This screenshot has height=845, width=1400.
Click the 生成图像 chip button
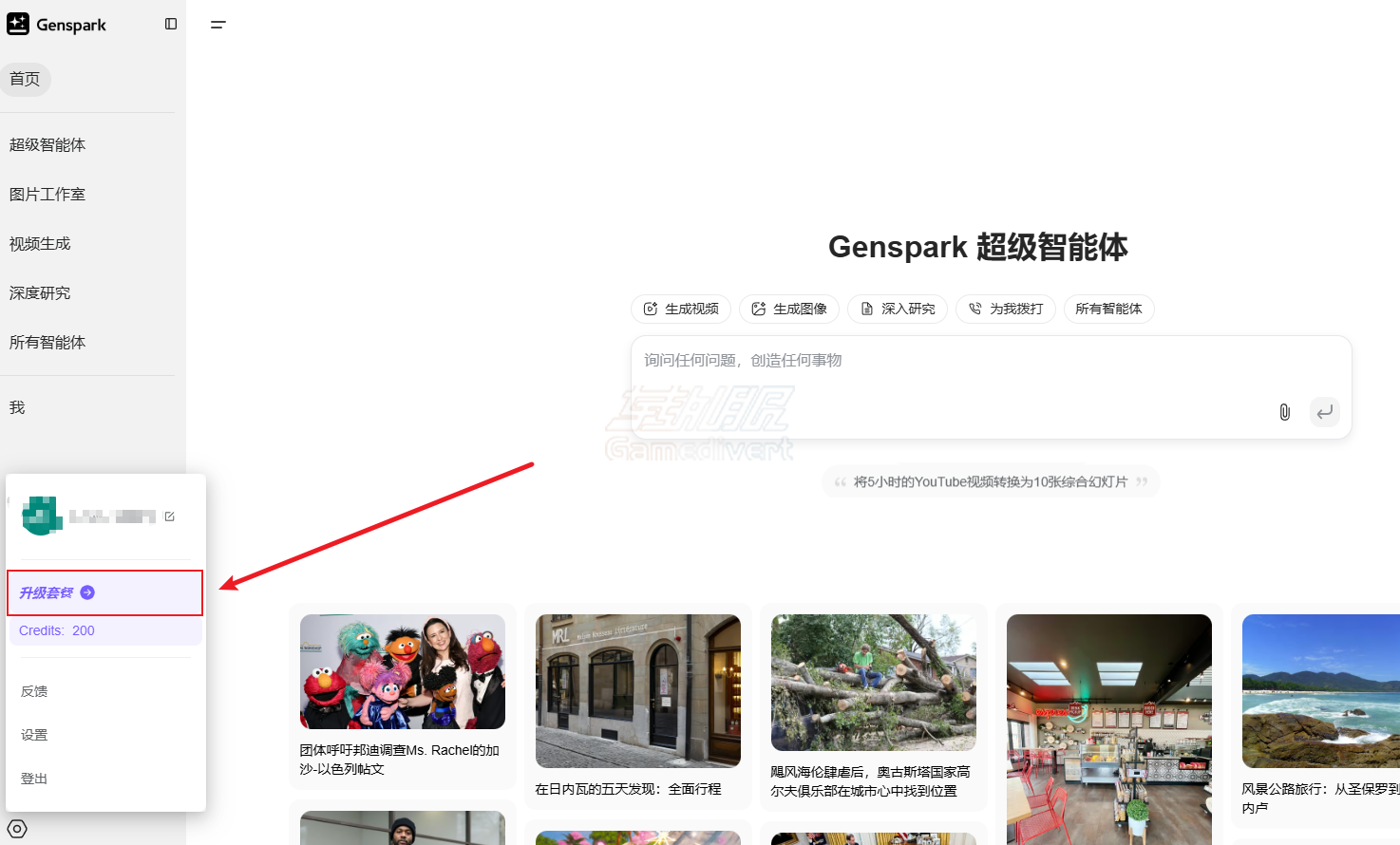pos(789,309)
